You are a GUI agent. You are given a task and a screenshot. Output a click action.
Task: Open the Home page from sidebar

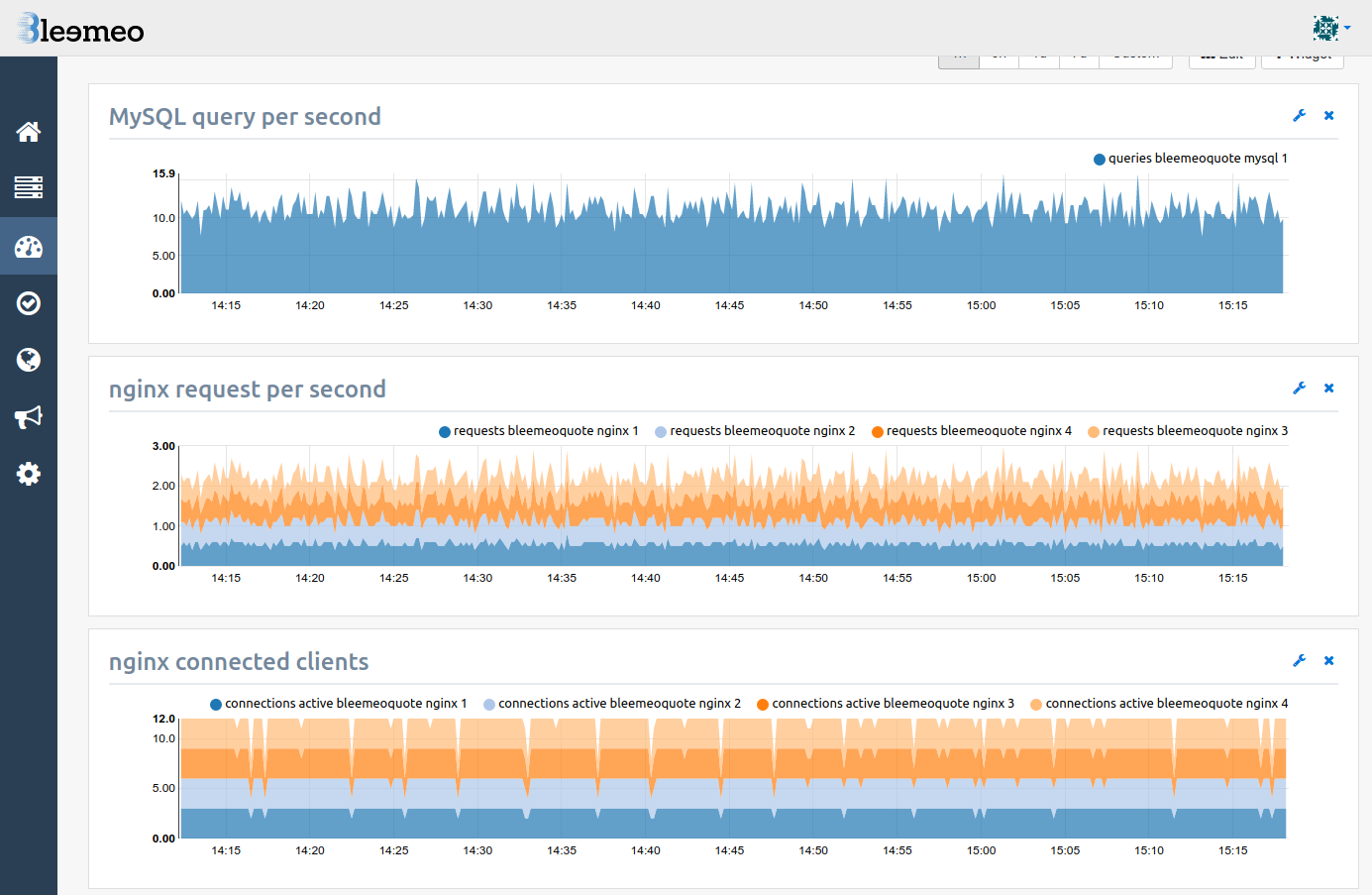(x=29, y=132)
